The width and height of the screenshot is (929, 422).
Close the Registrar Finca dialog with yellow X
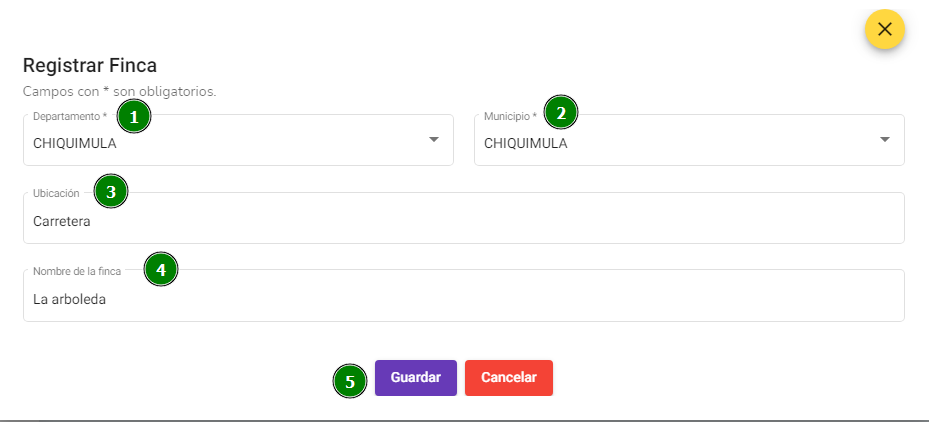[x=884, y=29]
